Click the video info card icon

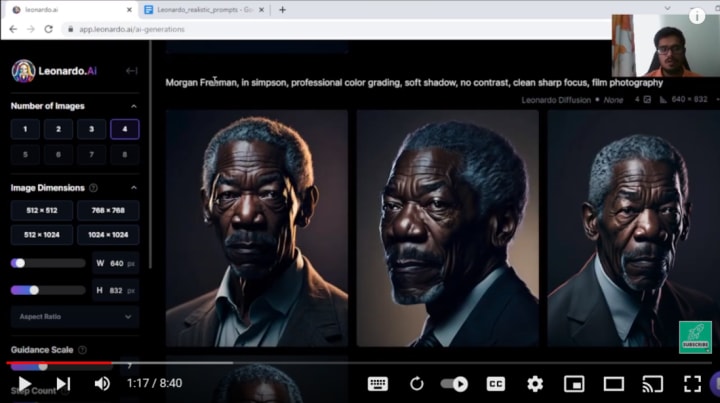tap(697, 16)
